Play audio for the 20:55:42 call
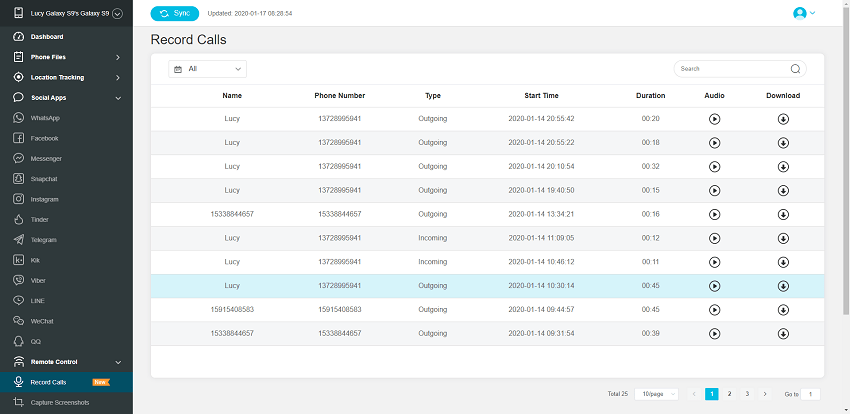The width and height of the screenshot is (850, 414). click(714, 119)
